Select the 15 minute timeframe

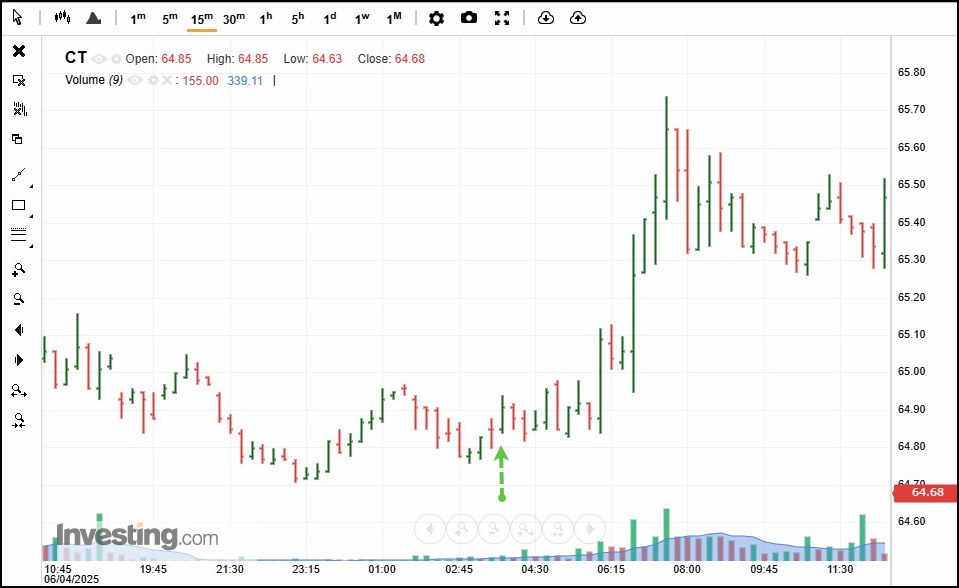click(x=201, y=19)
